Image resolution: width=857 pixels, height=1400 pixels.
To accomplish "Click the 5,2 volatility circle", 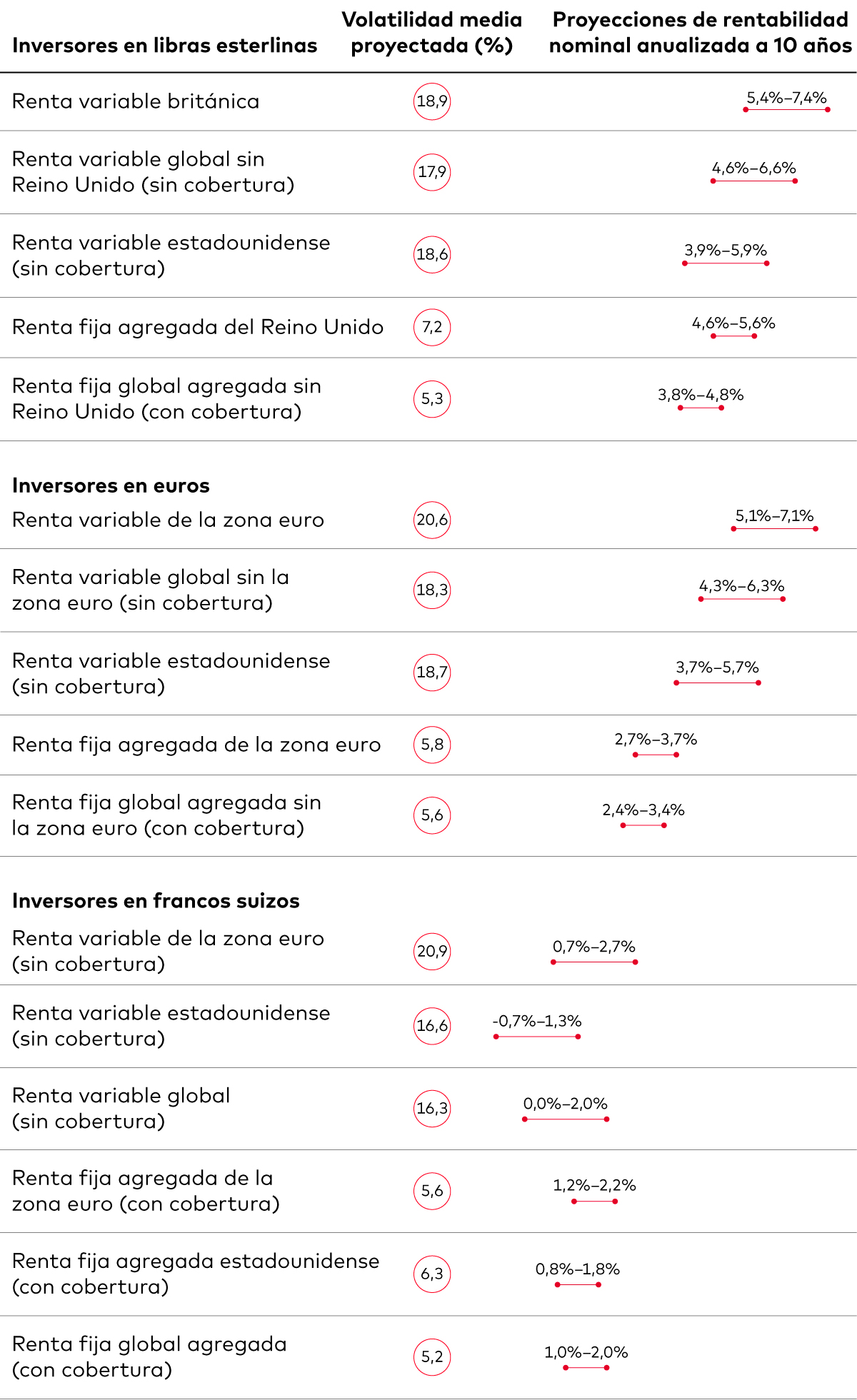I will point(432,1357).
